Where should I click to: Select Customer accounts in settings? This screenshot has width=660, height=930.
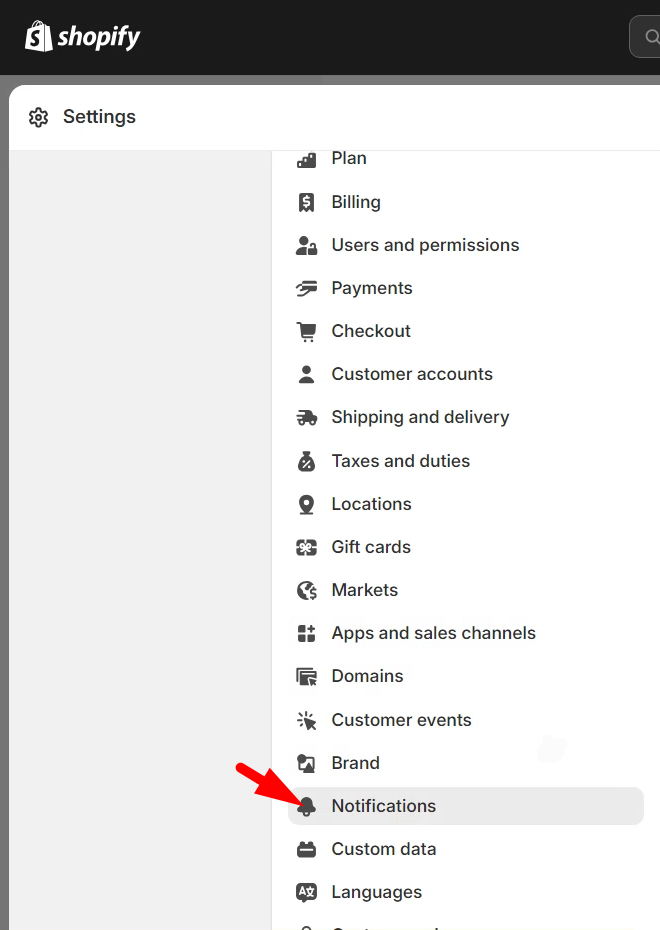[412, 374]
